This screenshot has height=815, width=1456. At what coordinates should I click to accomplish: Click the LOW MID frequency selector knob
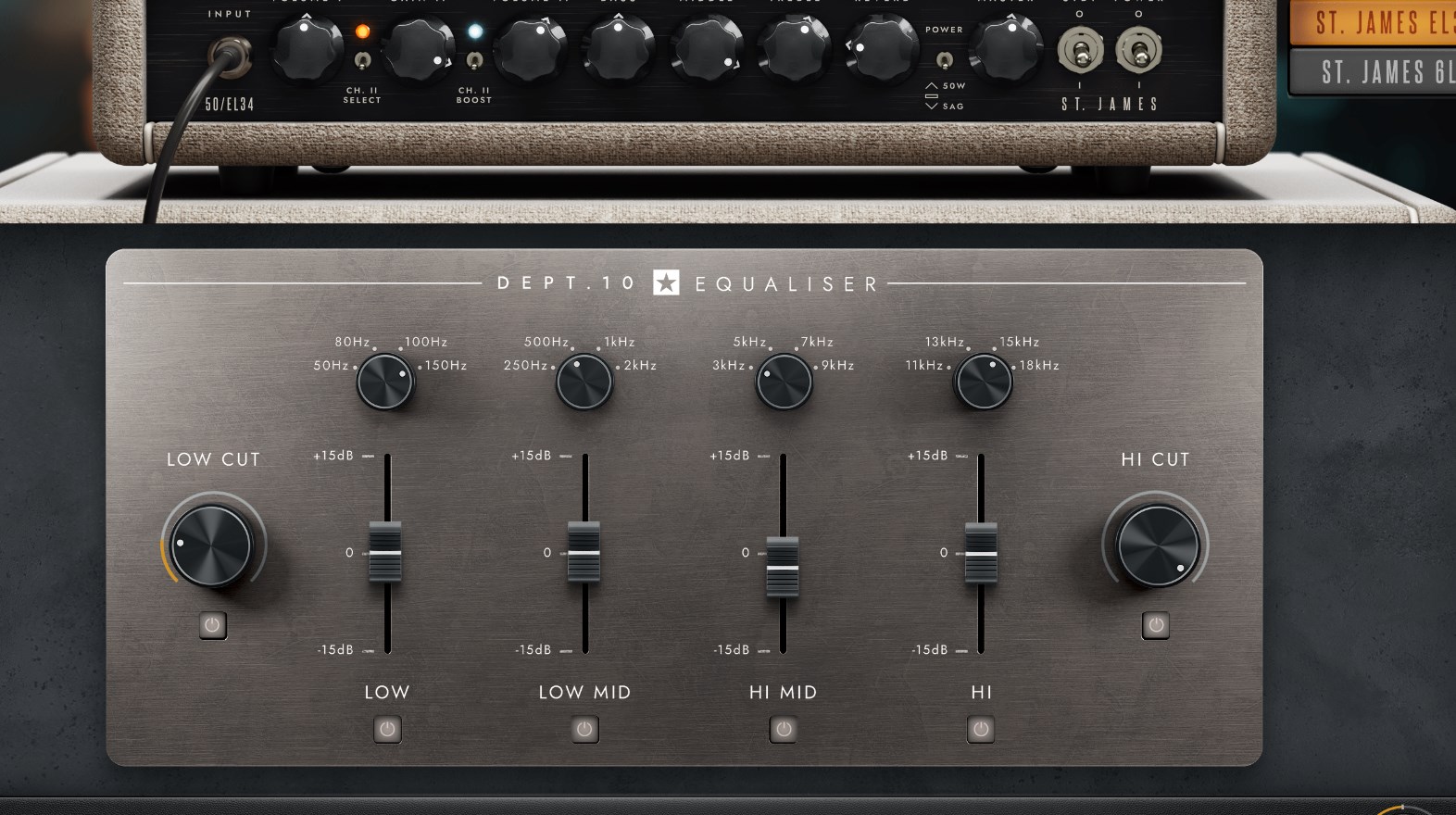584,382
